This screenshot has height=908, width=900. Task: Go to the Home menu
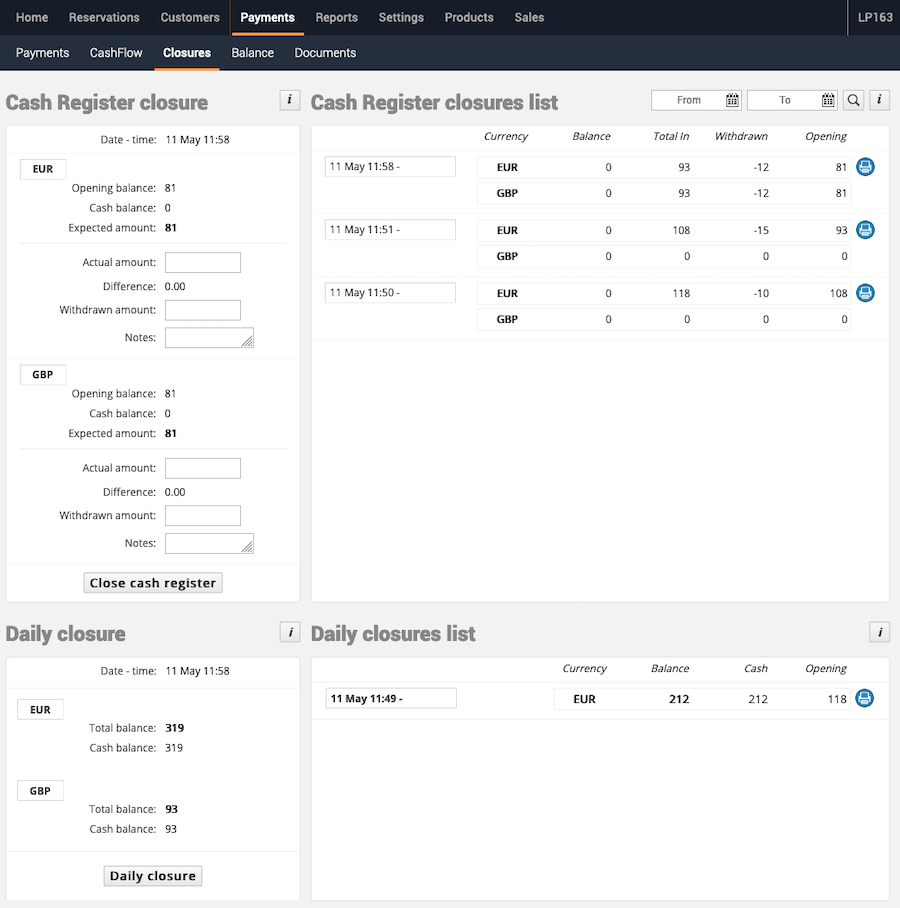(x=32, y=17)
